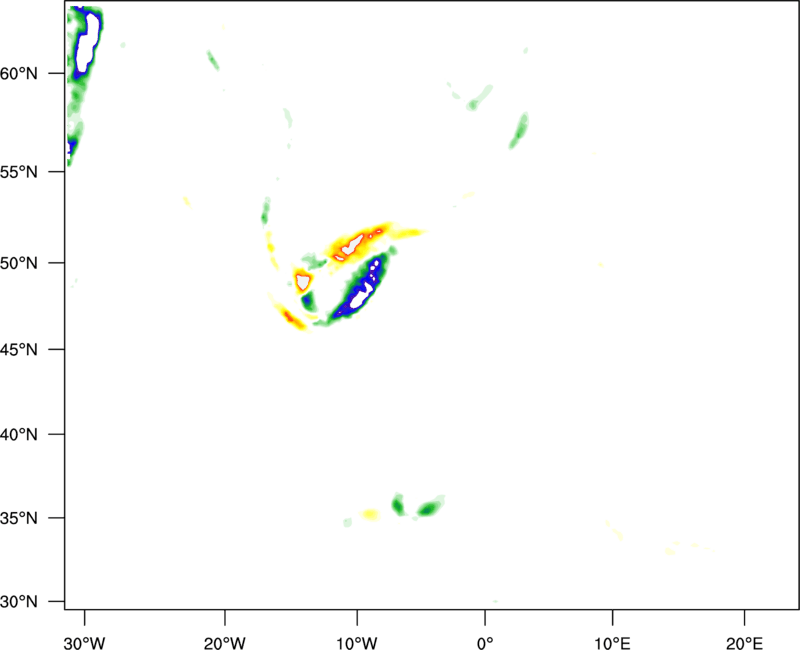Select the 20°W longitude tick label
800x650 pixels.
[225, 643]
